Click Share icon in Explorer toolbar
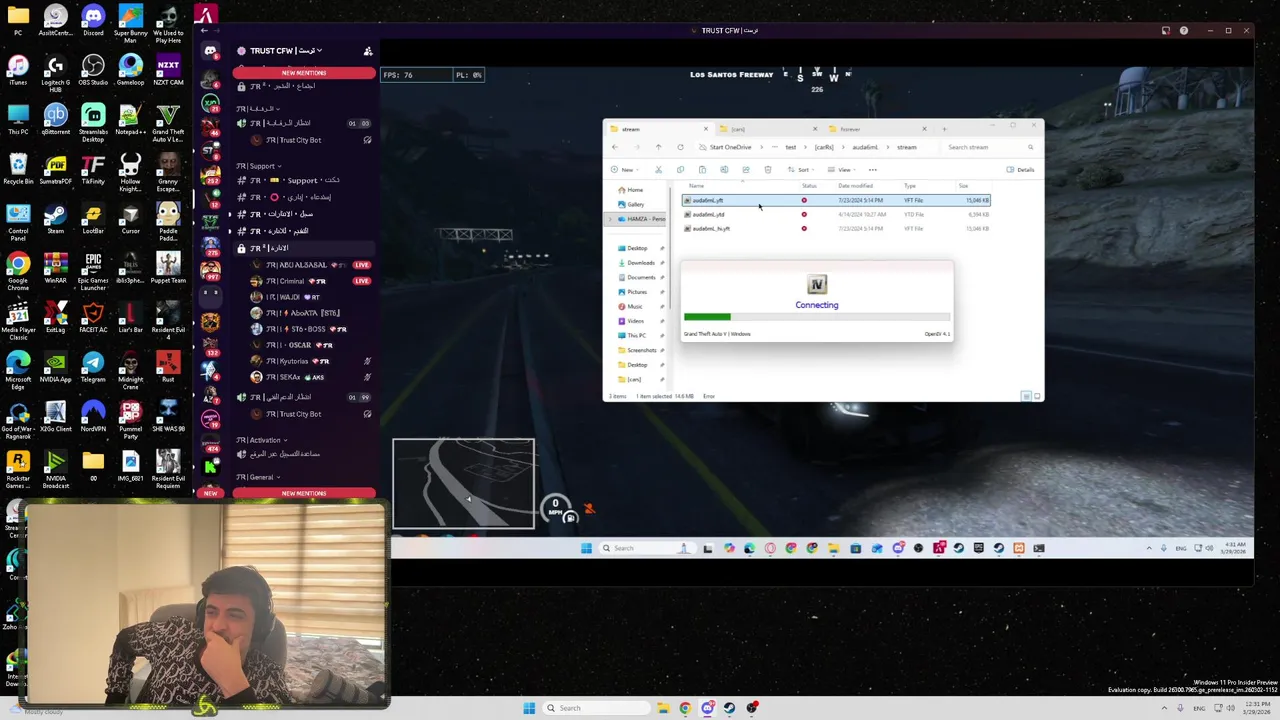The height and width of the screenshot is (720, 1280). 746,170
